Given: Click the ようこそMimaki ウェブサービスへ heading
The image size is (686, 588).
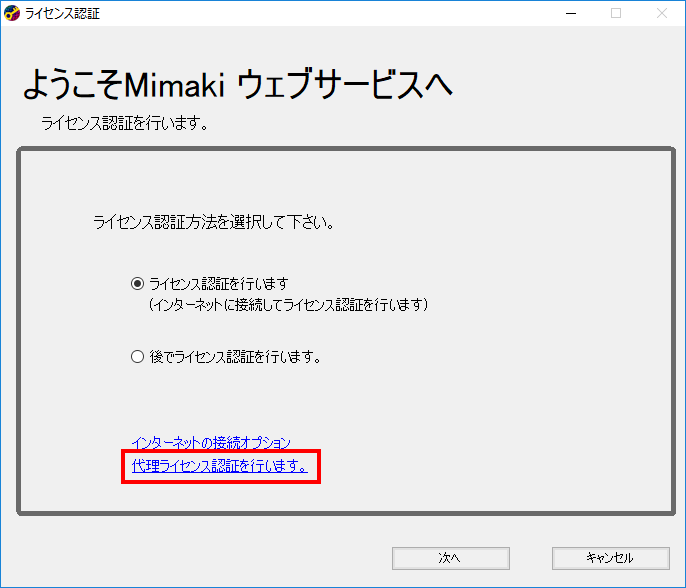Looking at the screenshot, I should point(238,84).
